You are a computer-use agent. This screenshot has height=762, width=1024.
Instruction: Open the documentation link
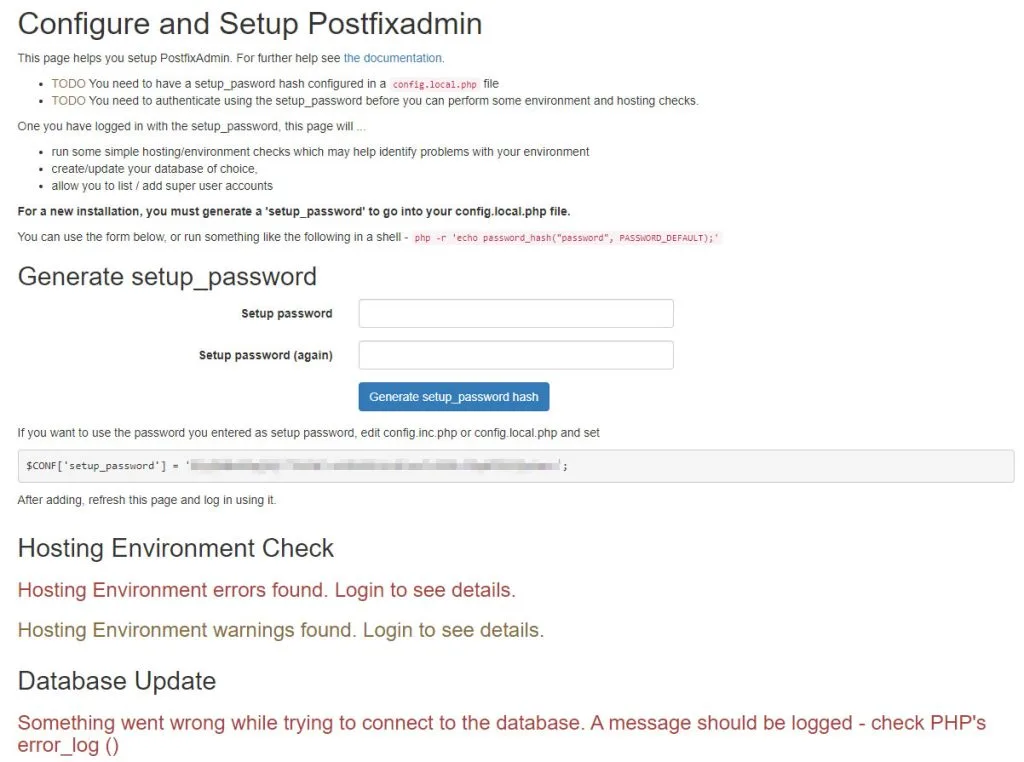(393, 58)
